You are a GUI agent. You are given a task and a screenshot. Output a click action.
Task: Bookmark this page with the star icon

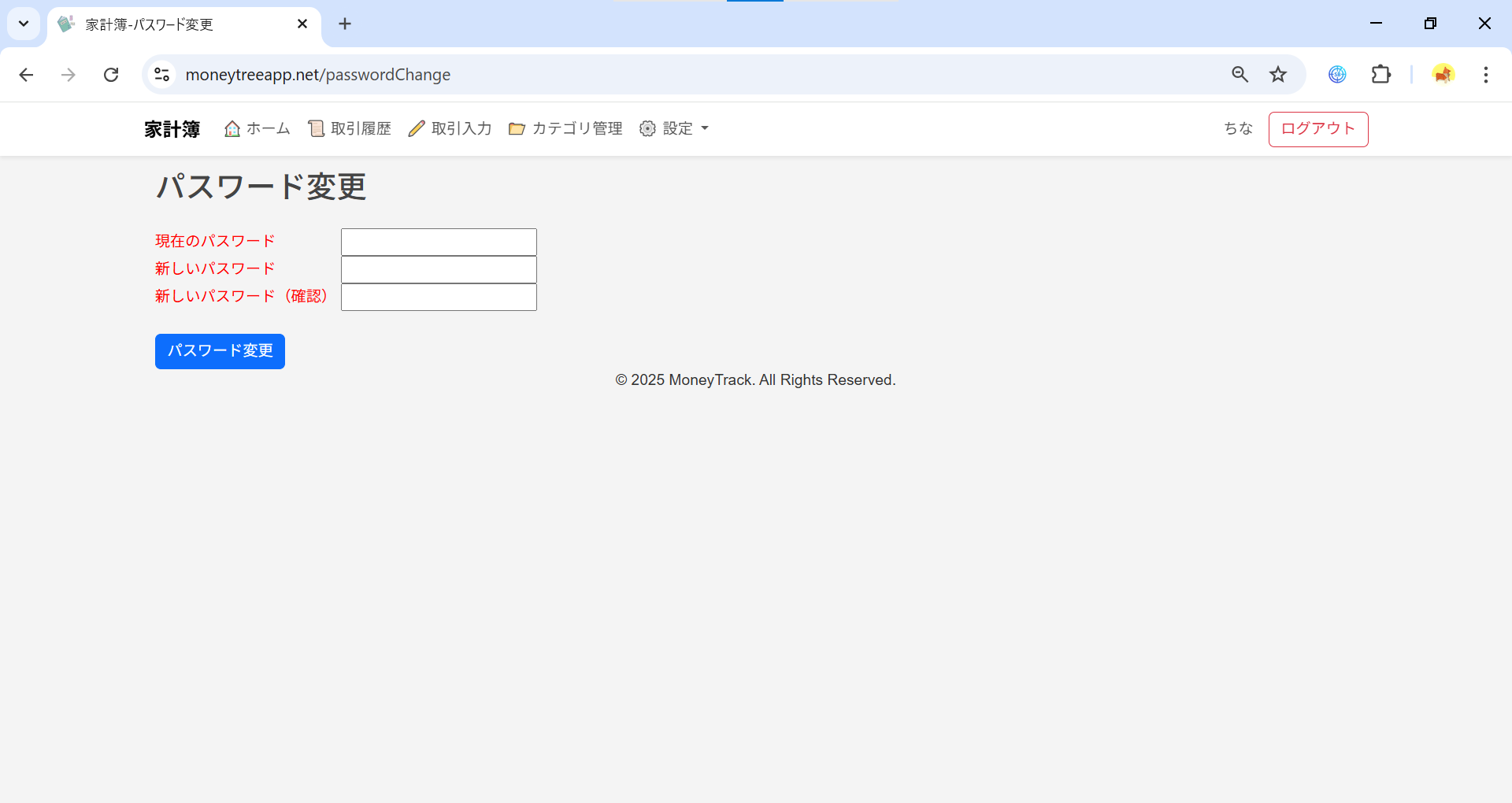pos(1278,75)
